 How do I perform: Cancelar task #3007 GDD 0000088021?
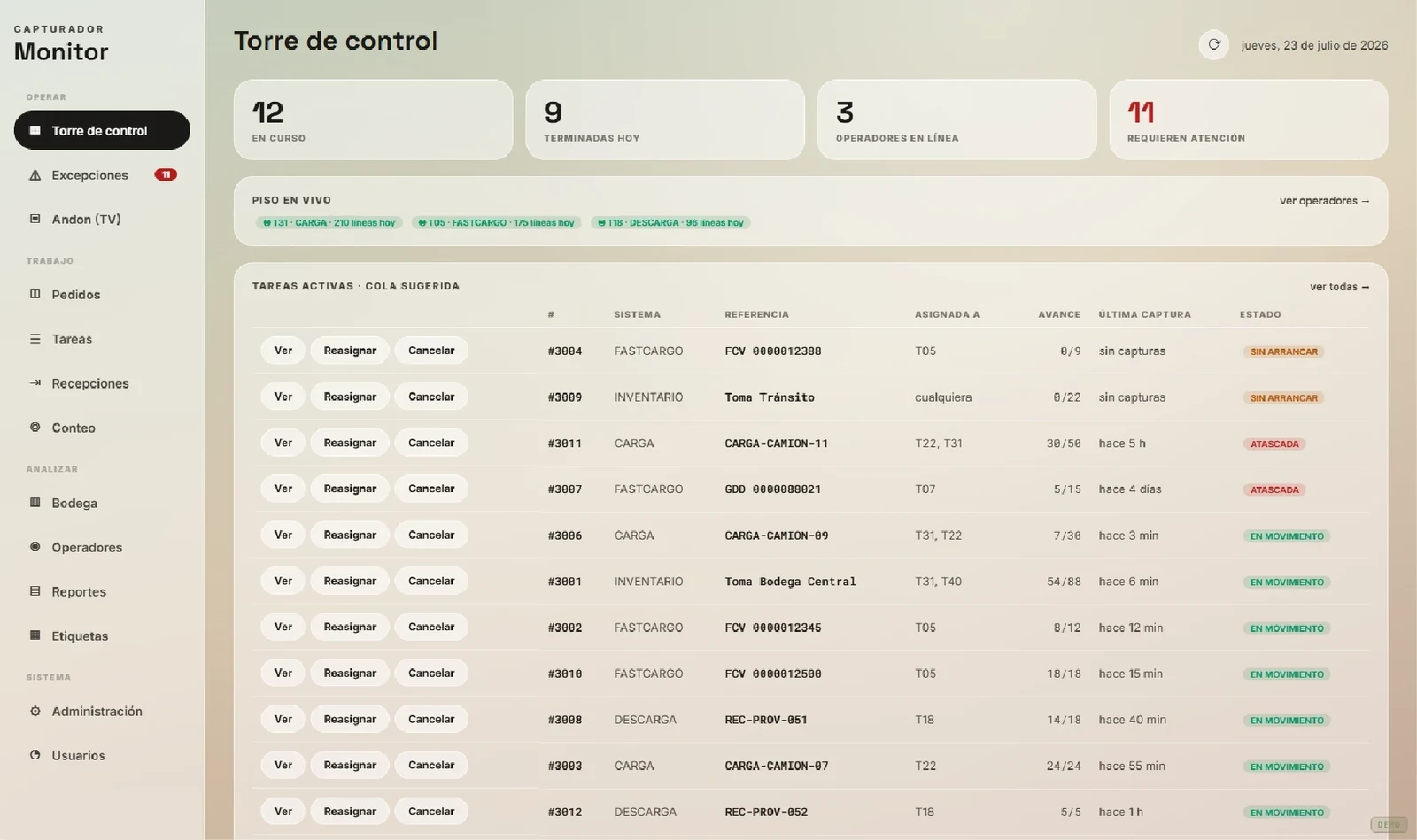click(431, 489)
